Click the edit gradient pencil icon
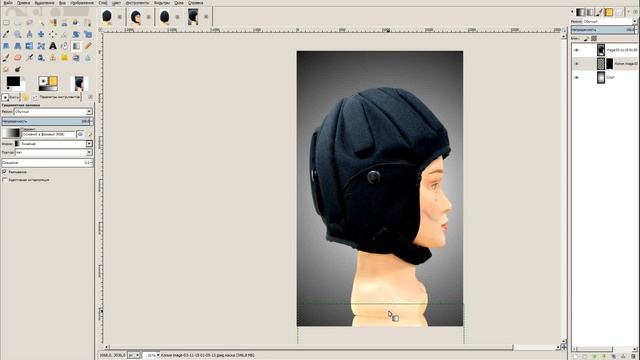640x360 pixels. click(x=89, y=134)
